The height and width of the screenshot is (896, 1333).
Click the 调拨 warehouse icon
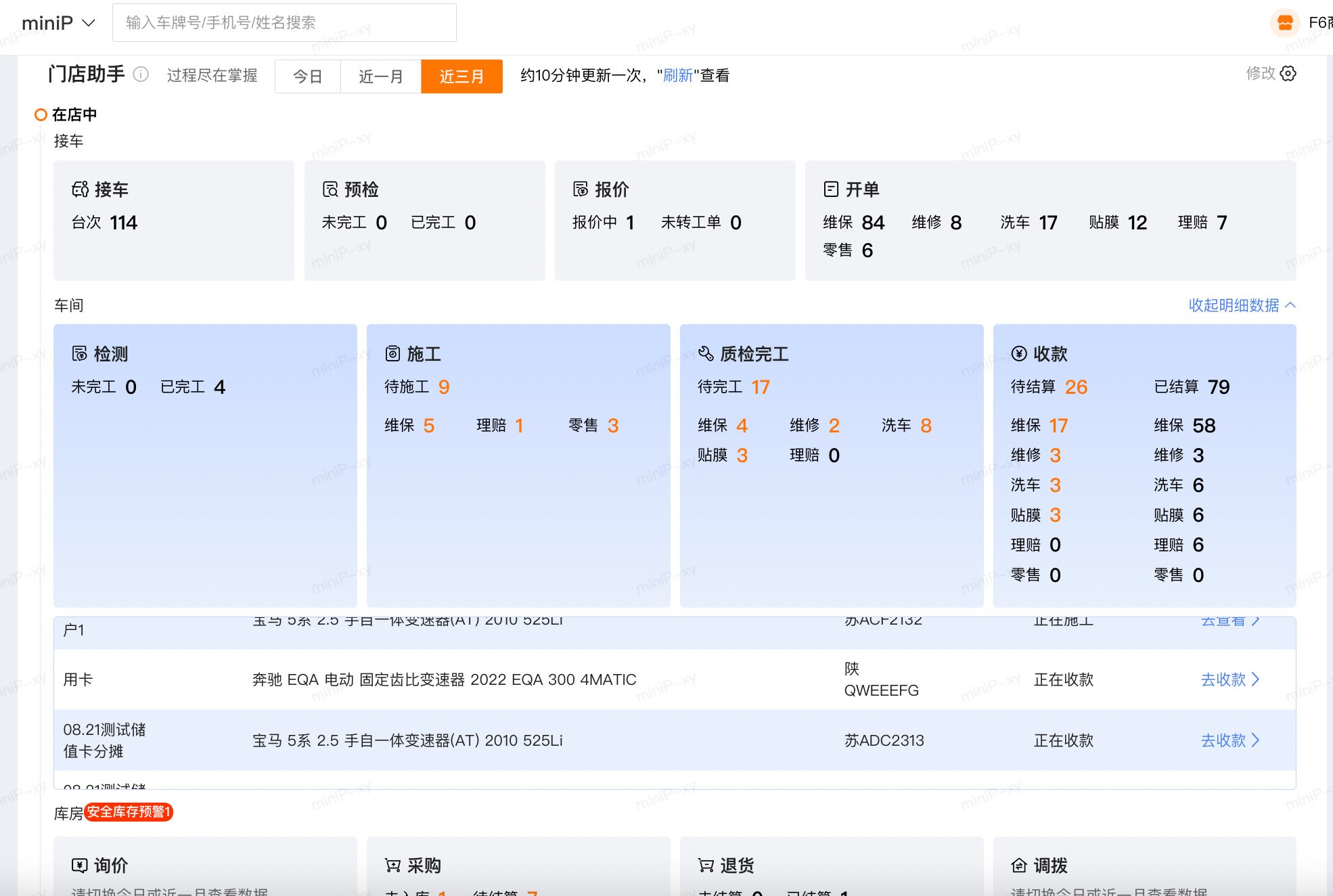pyautogui.click(x=1019, y=866)
